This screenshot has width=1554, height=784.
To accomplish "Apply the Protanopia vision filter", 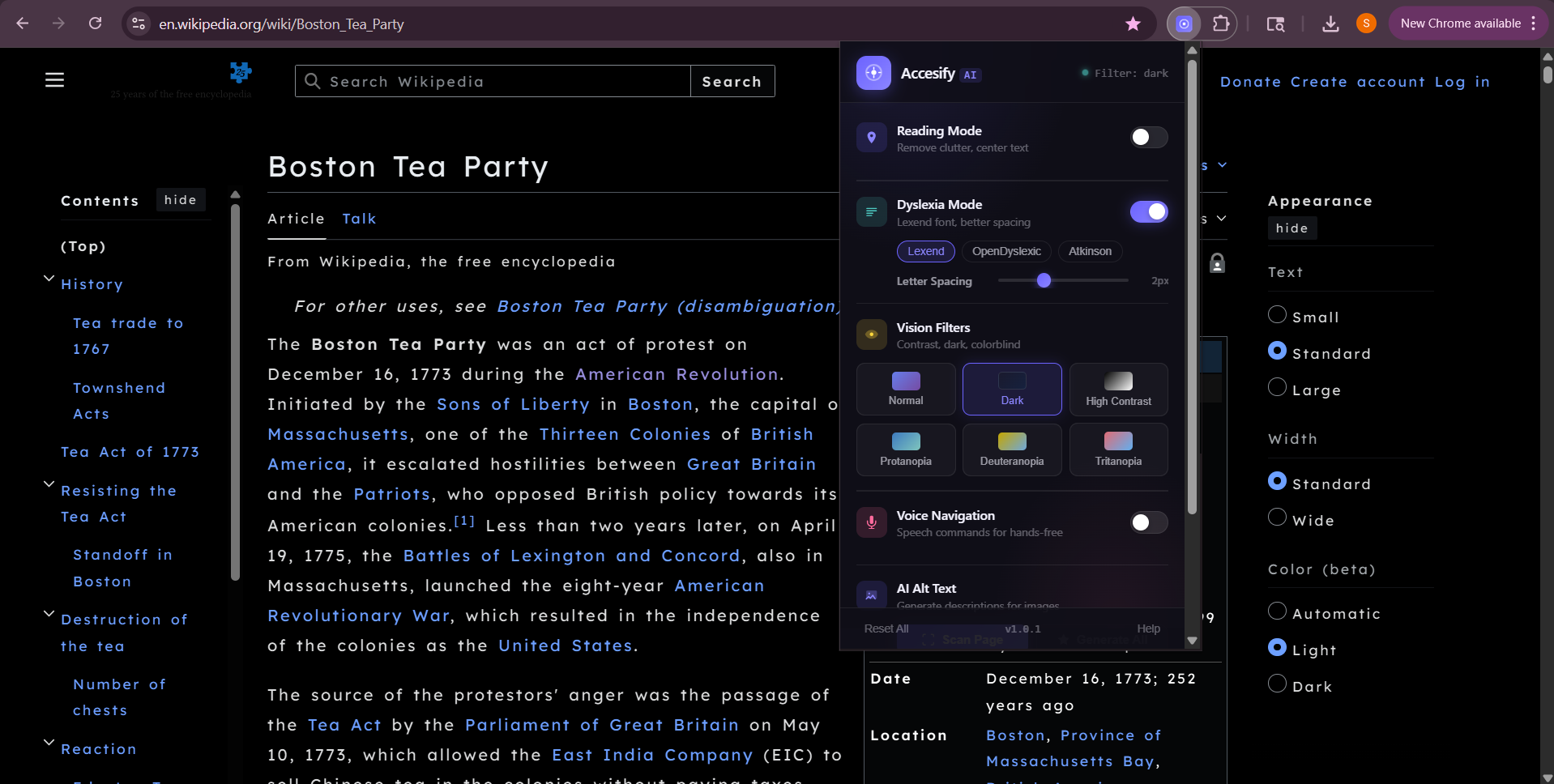I will 906,450.
